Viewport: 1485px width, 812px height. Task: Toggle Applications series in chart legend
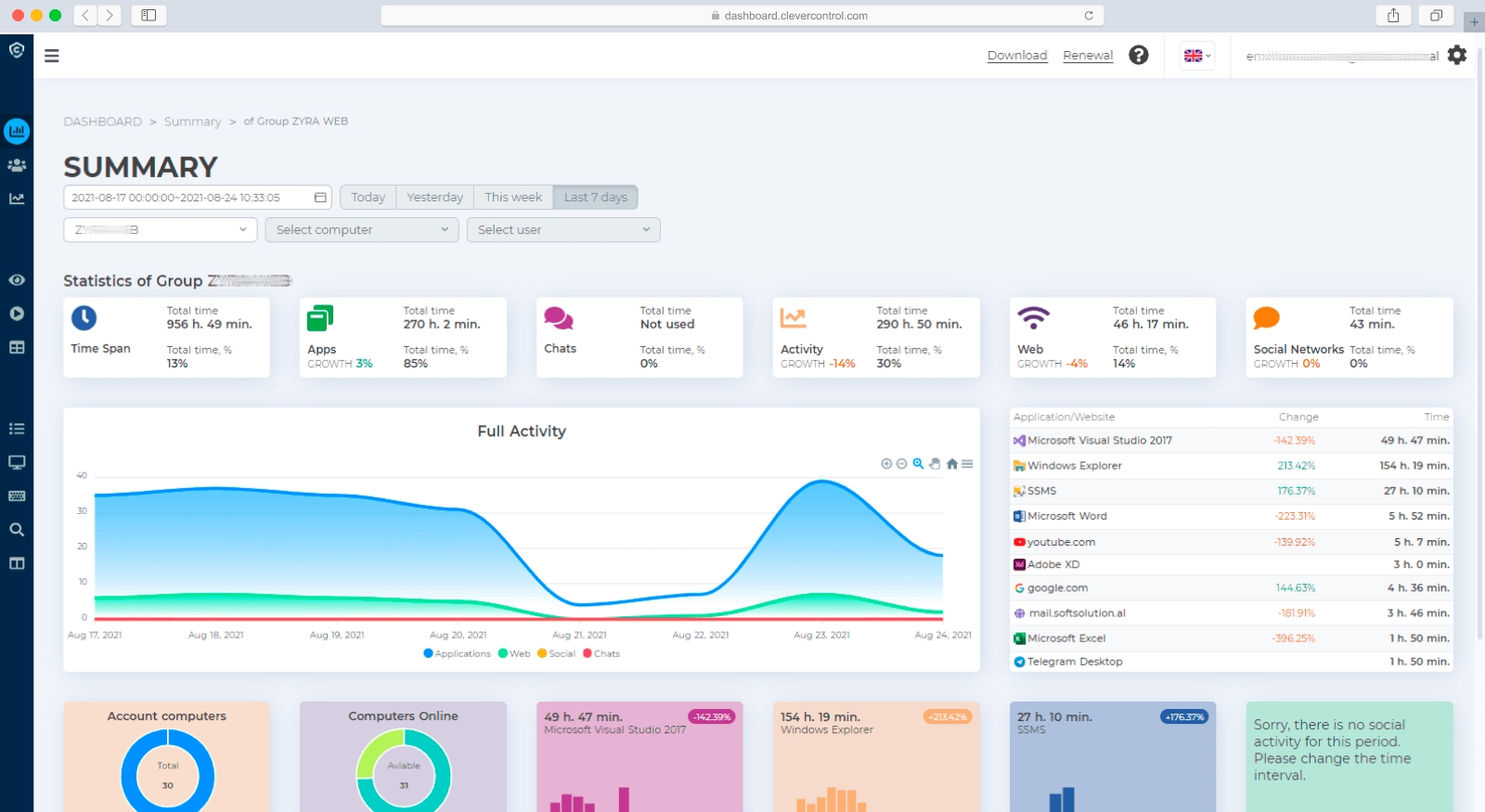[457, 653]
